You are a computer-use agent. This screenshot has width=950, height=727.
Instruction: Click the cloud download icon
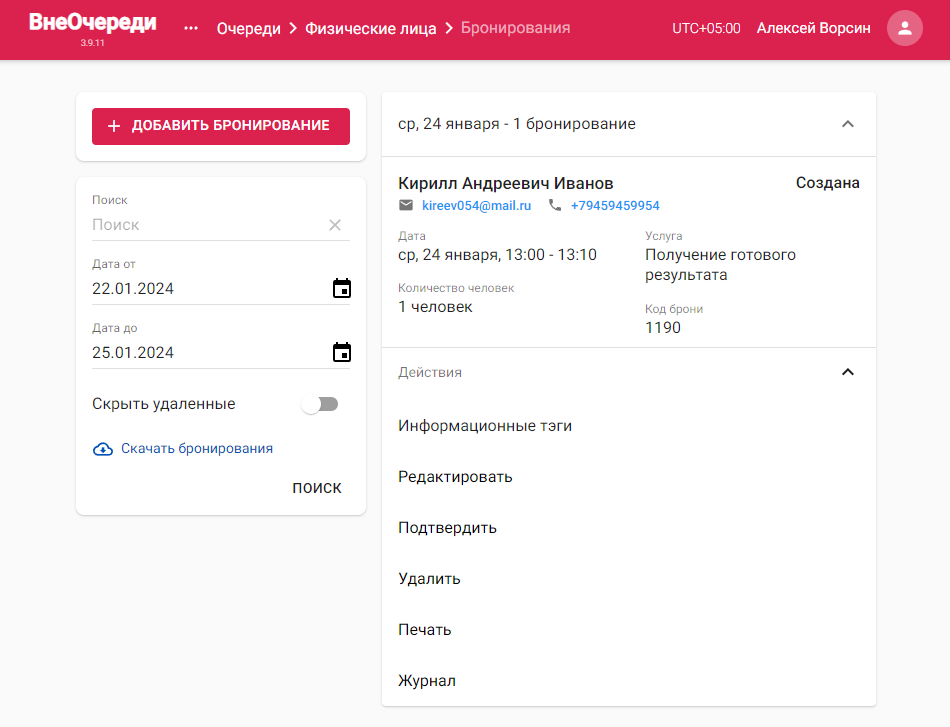pyautogui.click(x=103, y=449)
